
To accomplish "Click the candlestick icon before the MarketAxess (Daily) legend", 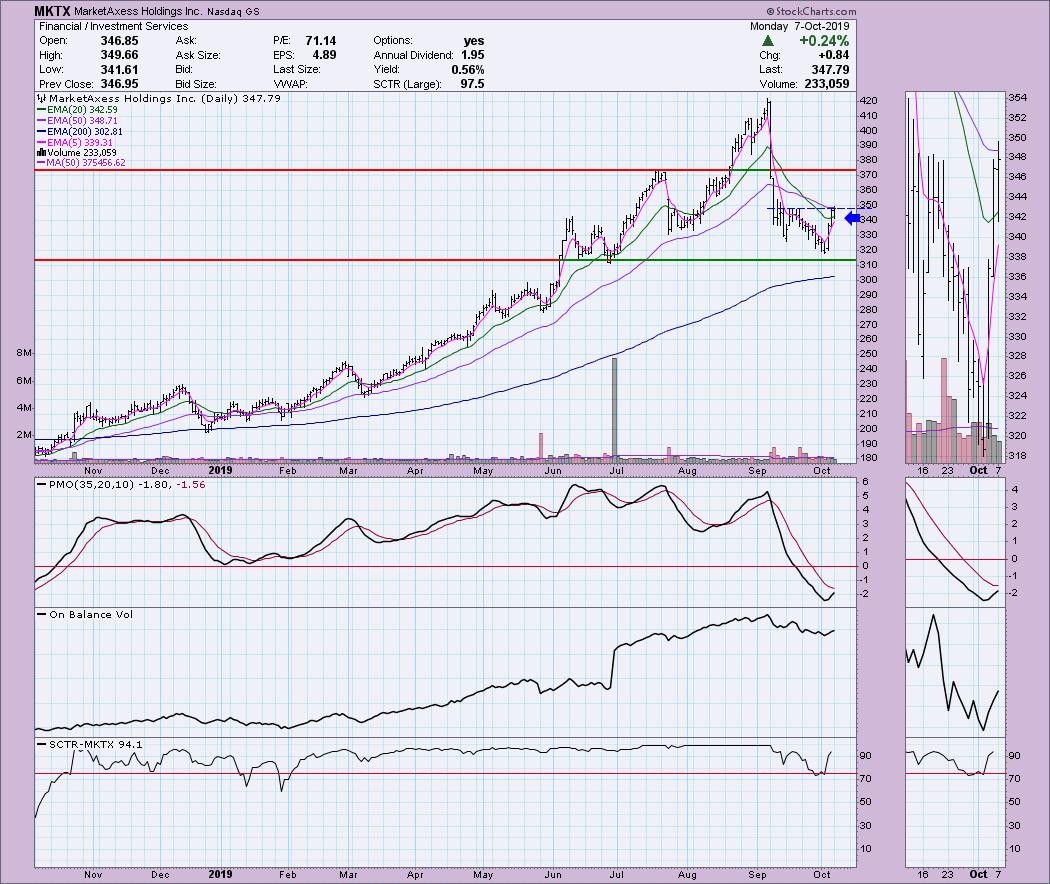I will click(x=42, y=98).
